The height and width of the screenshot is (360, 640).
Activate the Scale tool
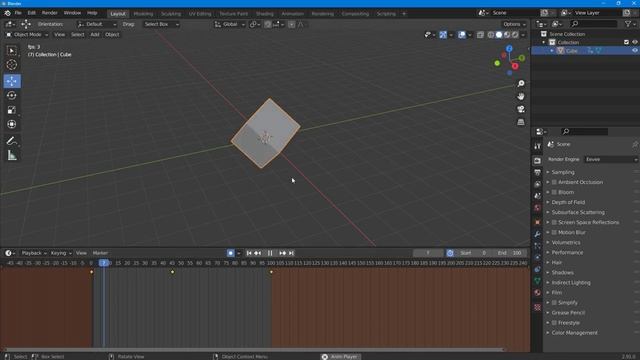click(12, 110)
